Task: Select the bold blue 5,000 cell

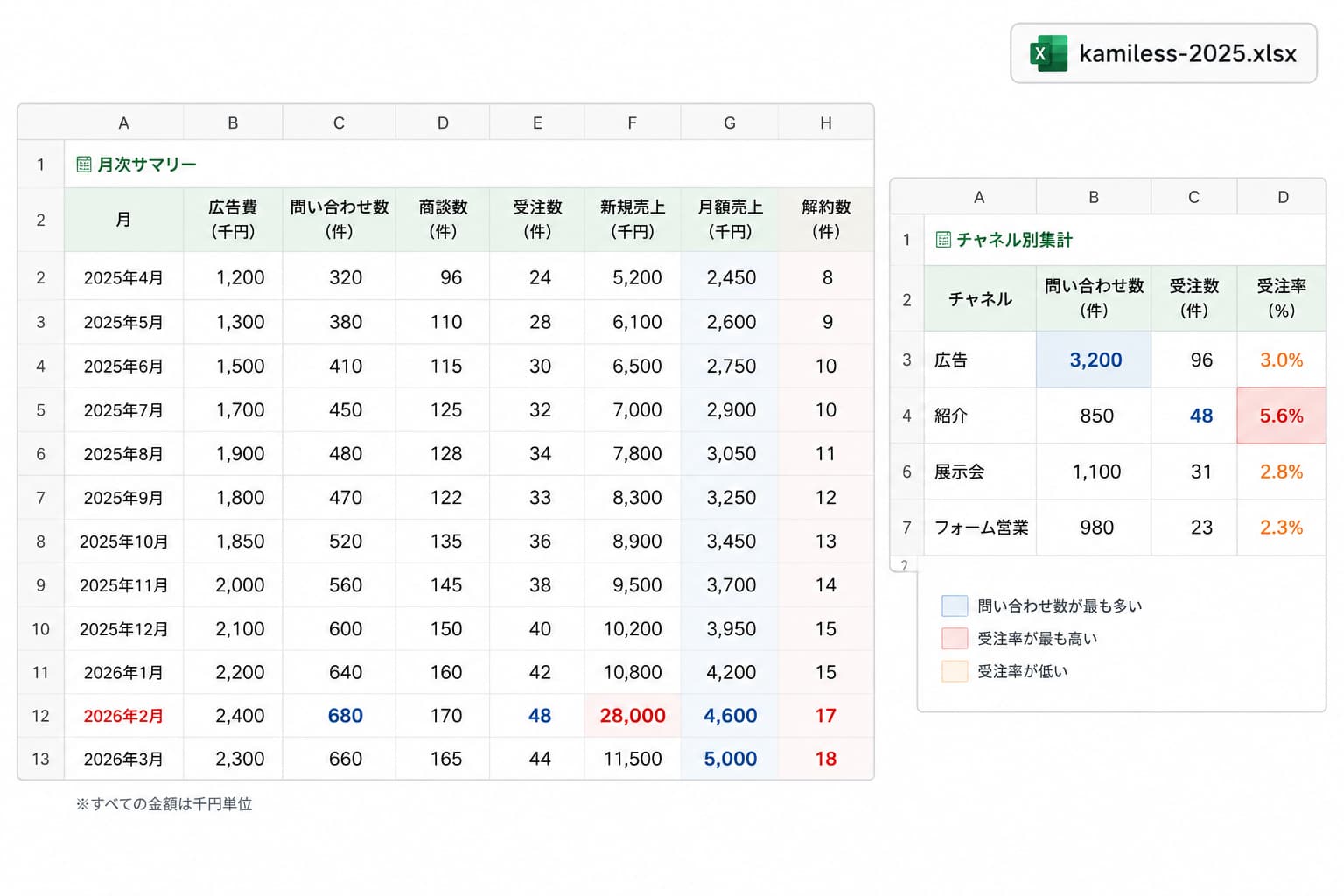Action: (x=730, y=759)
